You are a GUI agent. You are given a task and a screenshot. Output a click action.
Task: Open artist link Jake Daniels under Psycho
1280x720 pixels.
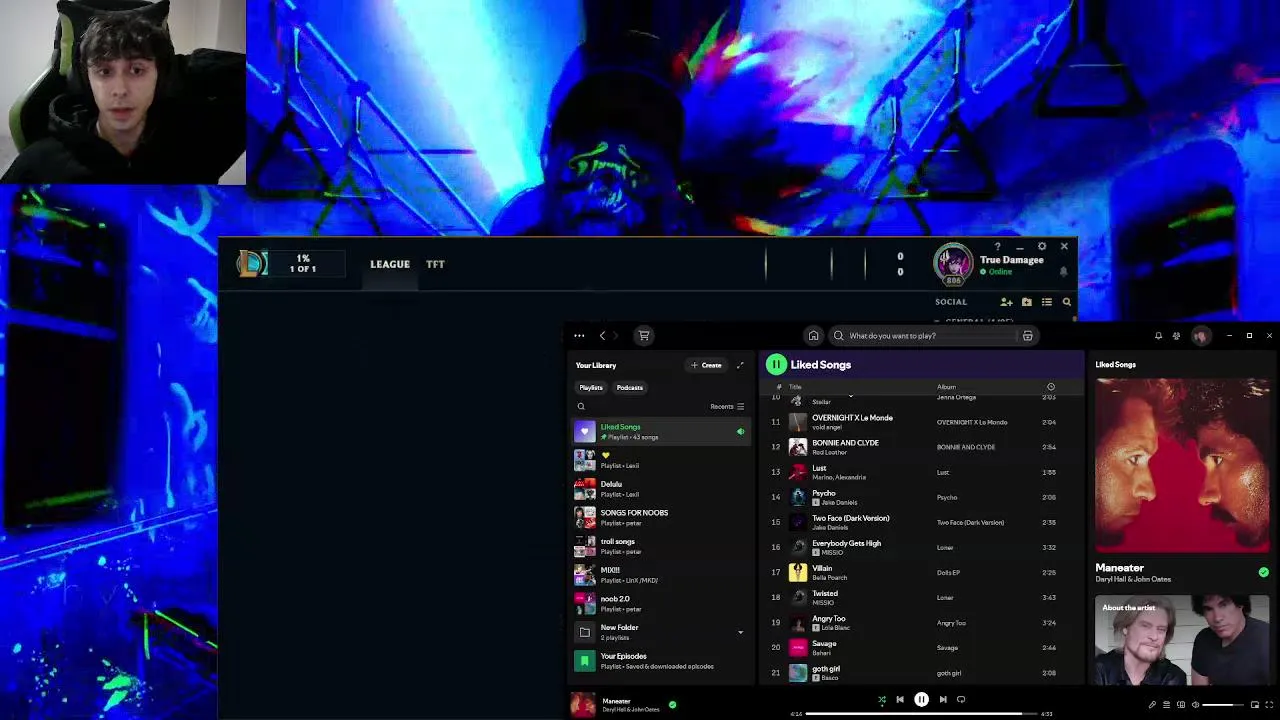pos(839,502)
